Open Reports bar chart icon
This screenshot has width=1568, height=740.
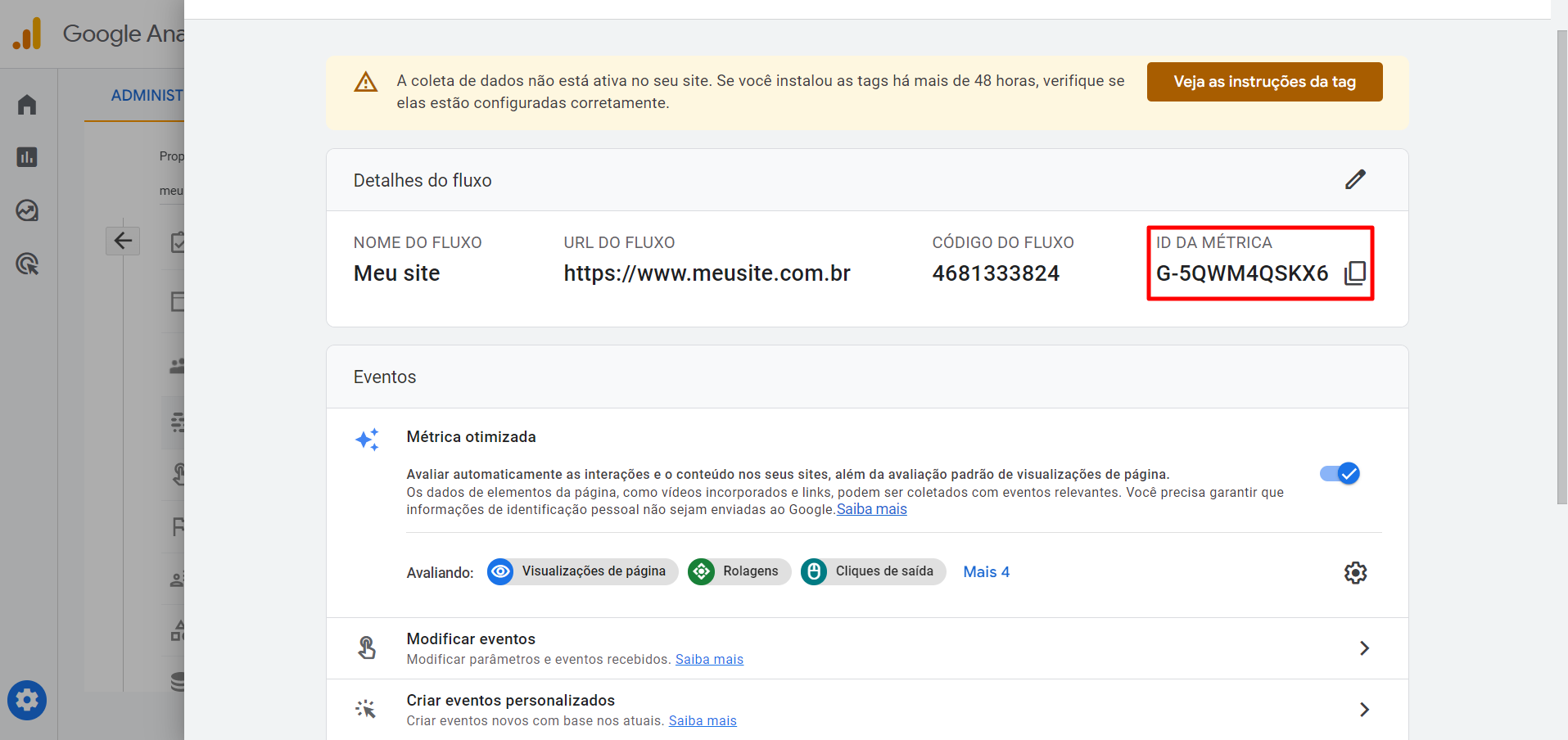27,157
